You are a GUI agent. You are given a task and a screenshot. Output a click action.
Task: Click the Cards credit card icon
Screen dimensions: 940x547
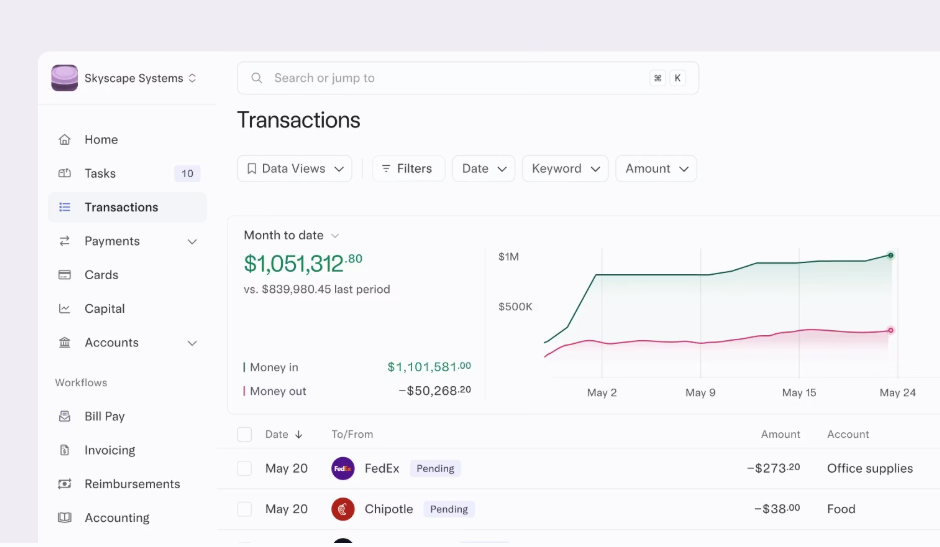pyautogui.click(x=65, y=275)
